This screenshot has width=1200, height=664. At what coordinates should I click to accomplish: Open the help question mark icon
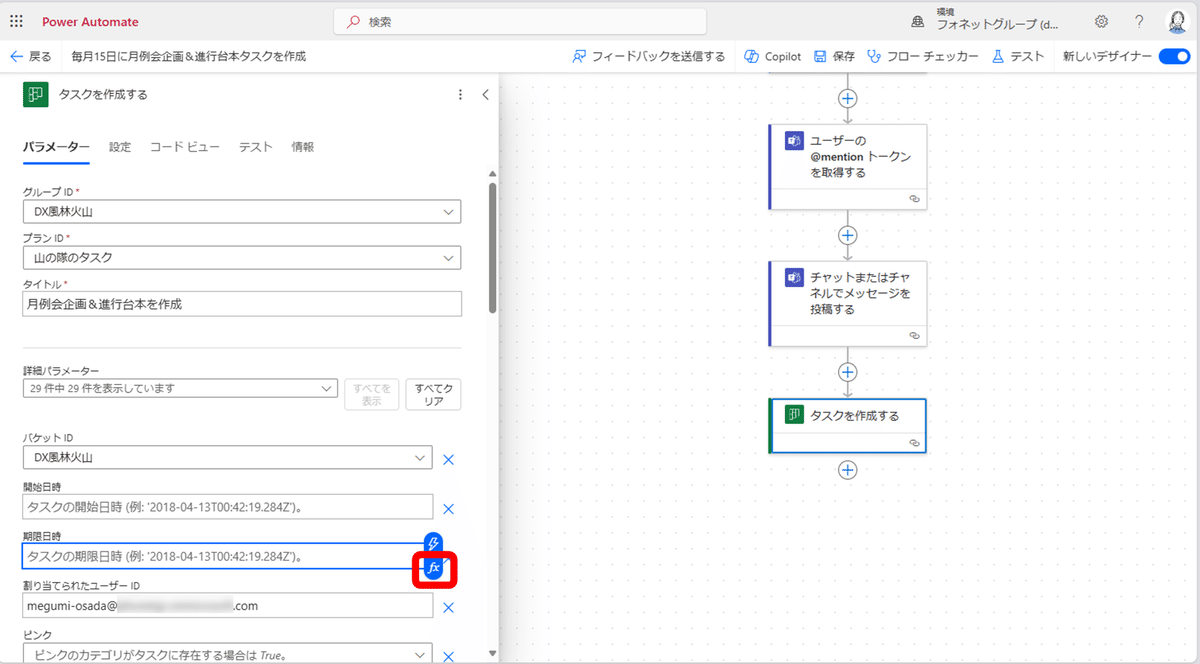pos(1139,21)
